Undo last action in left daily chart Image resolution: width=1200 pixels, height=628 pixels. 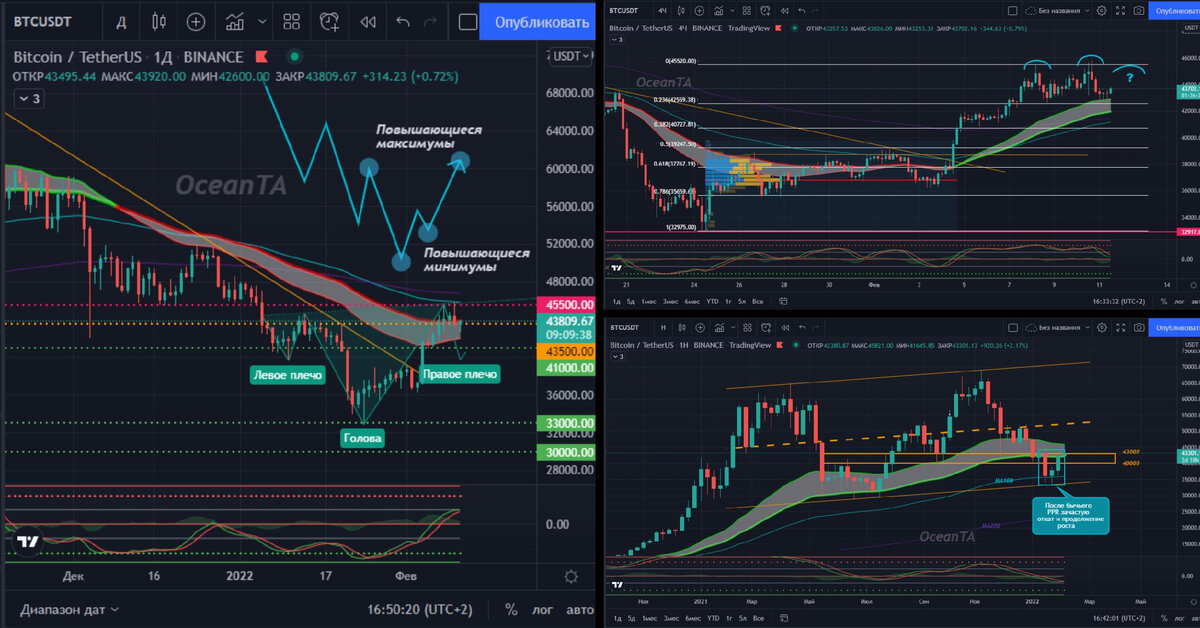[x=403, y=21]
